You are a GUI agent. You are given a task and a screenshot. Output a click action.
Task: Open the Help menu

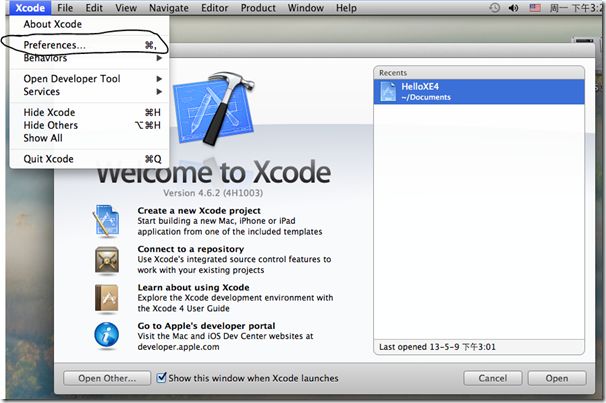pyautogui.click(x=346, y=8)
